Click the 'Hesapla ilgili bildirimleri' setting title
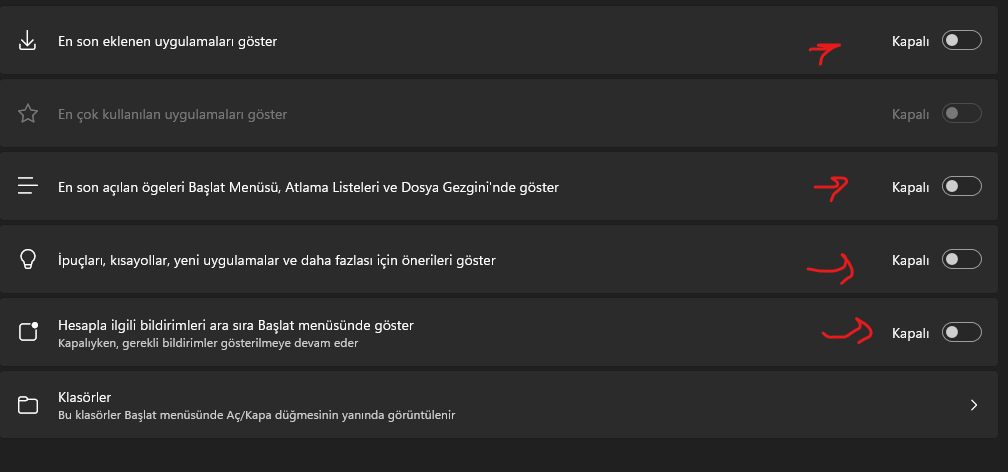Screen dimensions: 1008x472 coord(236,325)
